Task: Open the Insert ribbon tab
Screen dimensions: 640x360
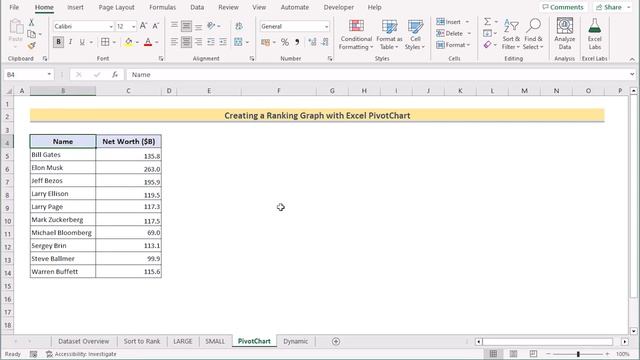Action: point(75,7)
